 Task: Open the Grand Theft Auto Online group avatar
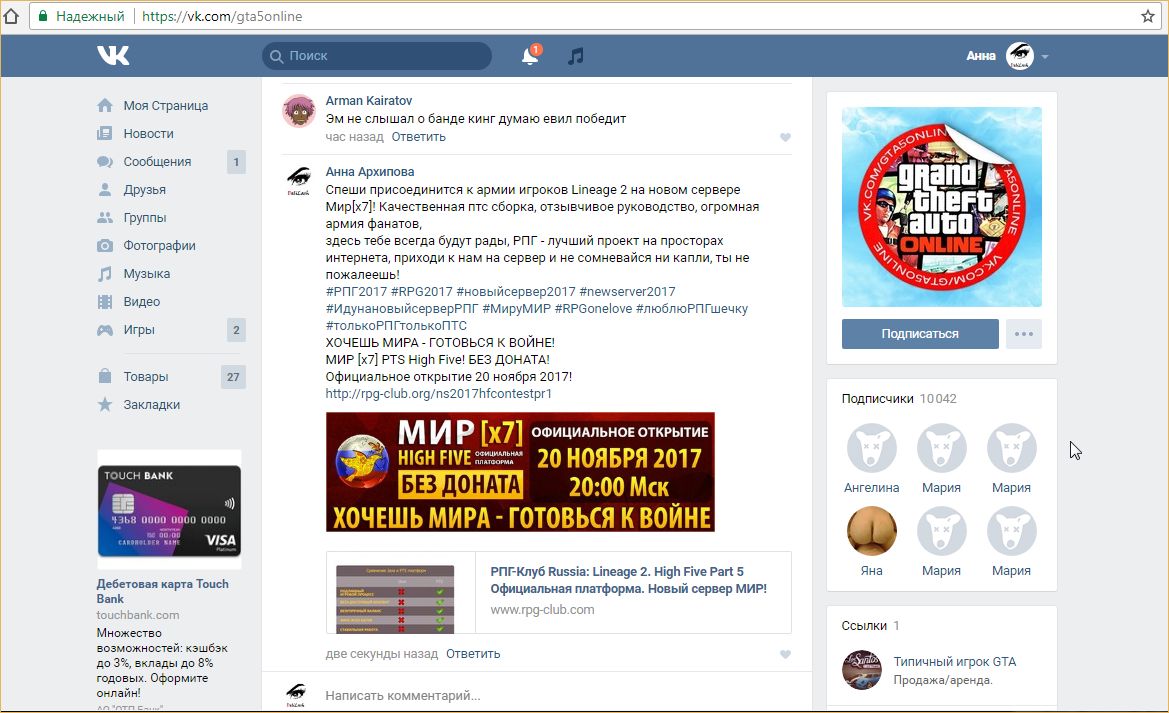942,207
